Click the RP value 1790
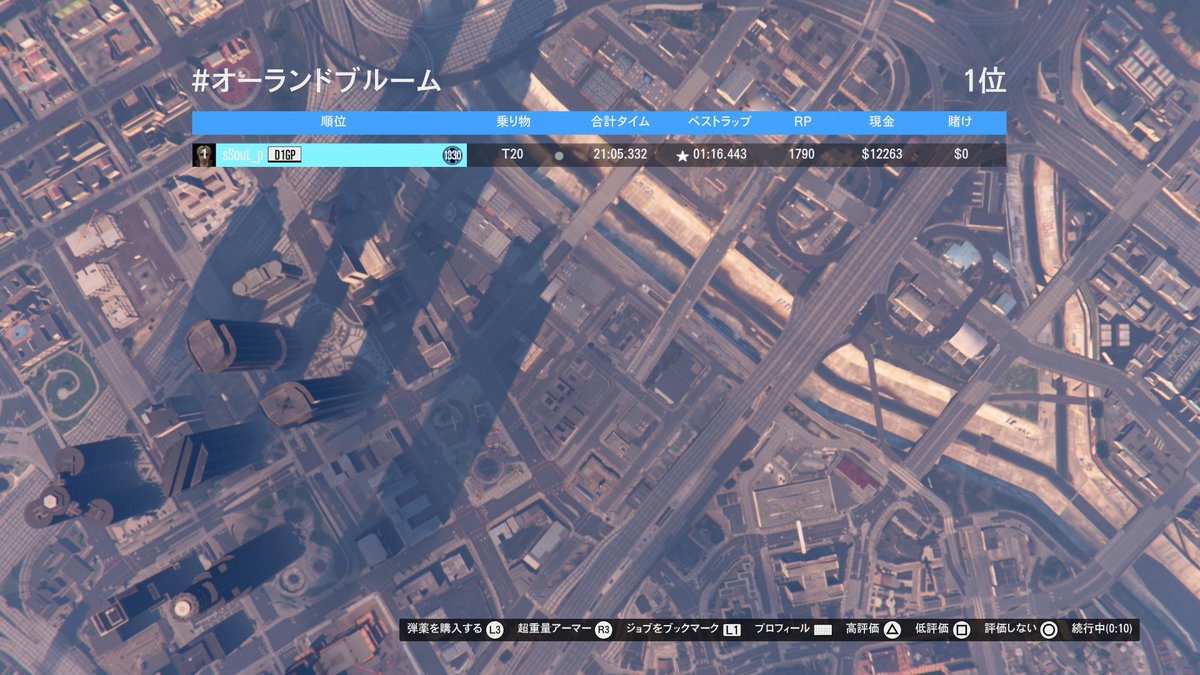This screenshot has height=675, width=1200. pos(802,155)
